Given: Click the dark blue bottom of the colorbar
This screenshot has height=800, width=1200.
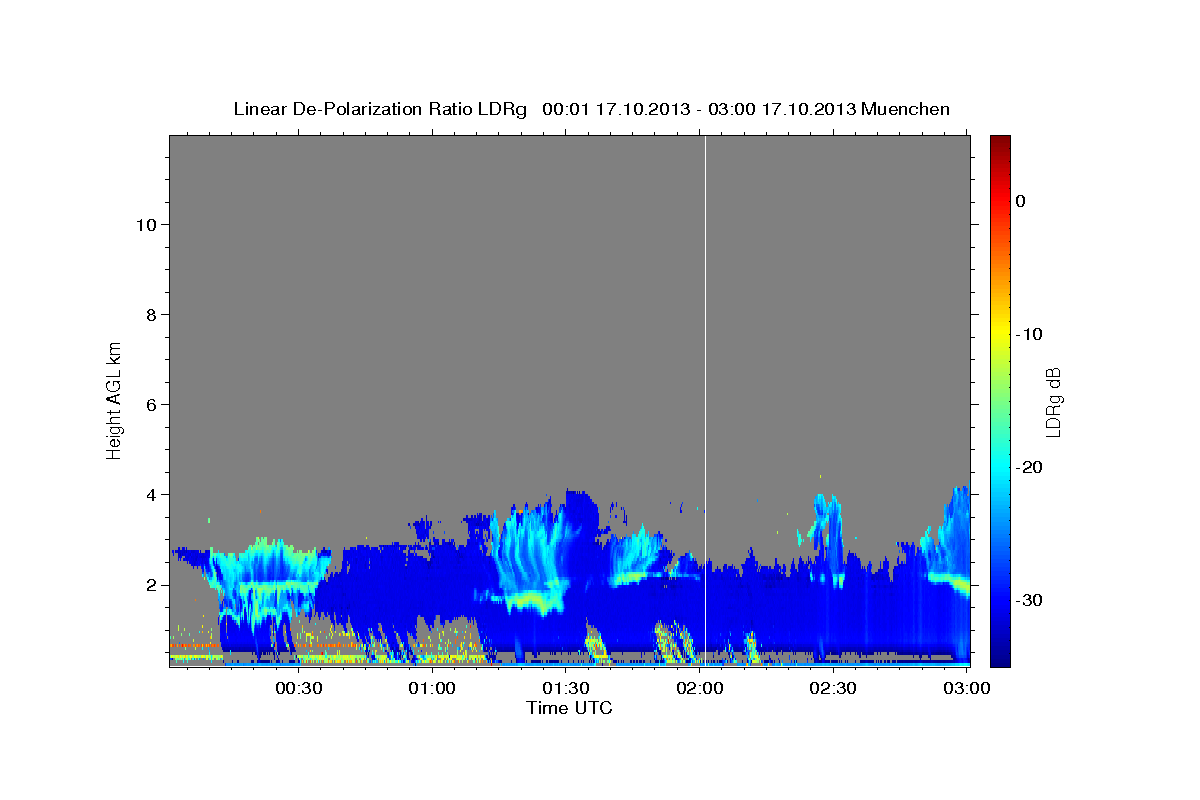Looking at the screenshot, I should pyautogui.click(x=1000, y=655).
